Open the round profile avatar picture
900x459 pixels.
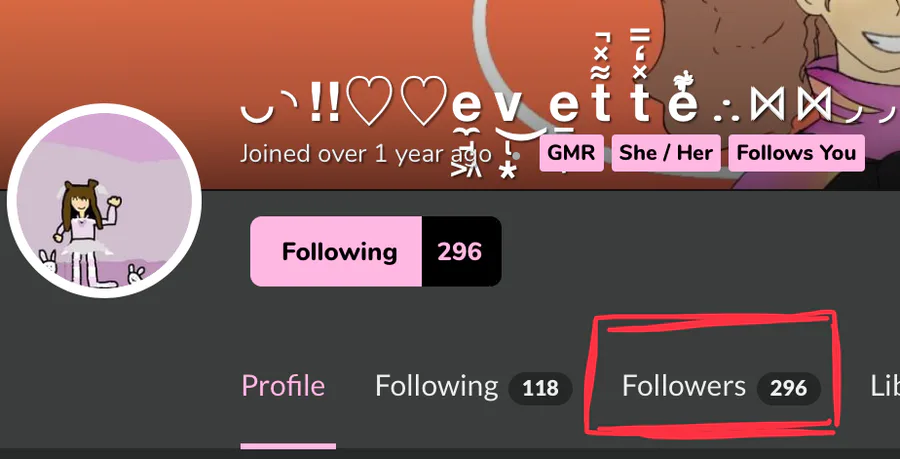pyautogui.click(x=104, y=200)
